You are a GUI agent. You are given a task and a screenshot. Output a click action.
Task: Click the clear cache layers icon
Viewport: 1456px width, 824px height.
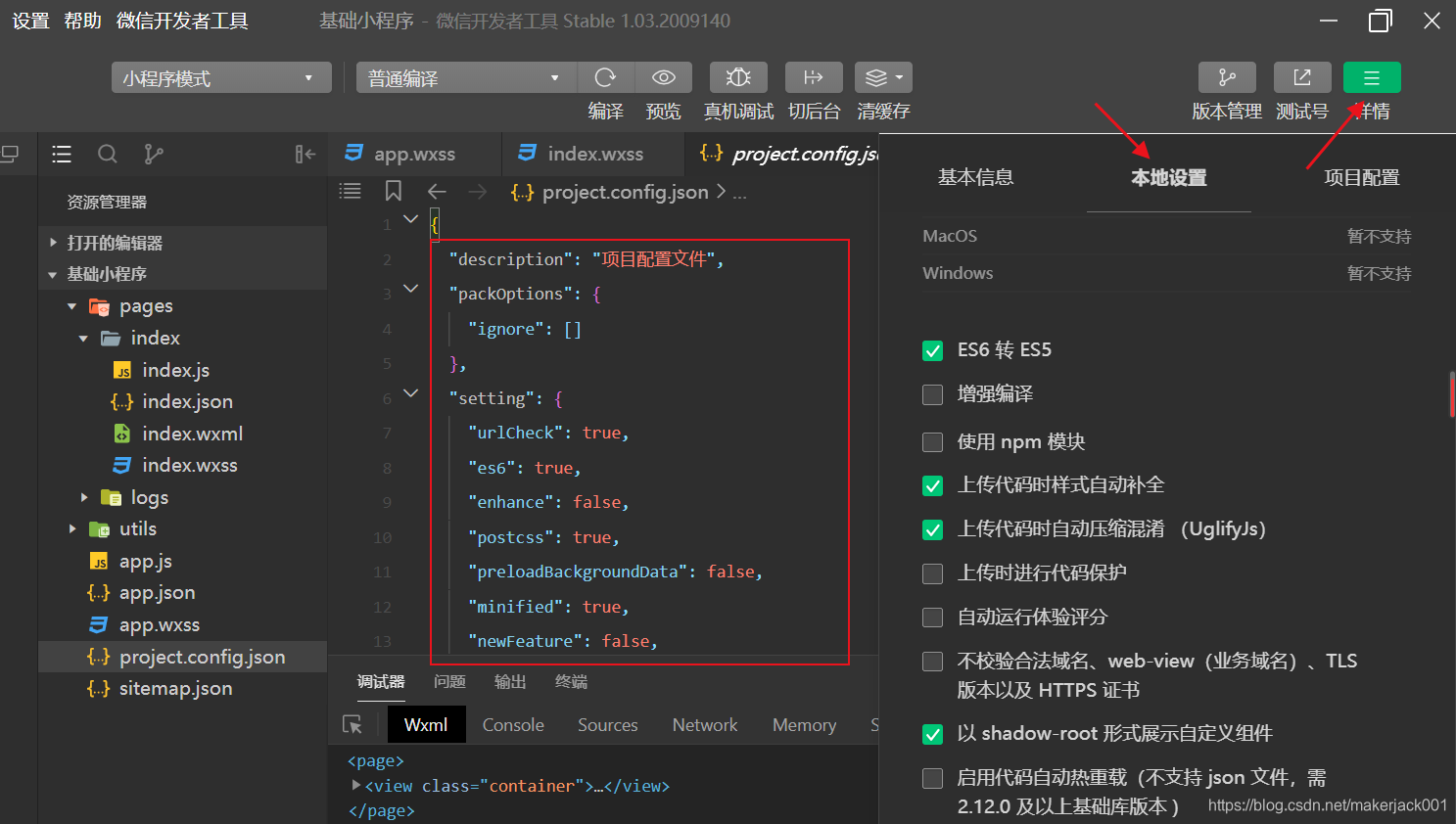click(x=883, y=77)
